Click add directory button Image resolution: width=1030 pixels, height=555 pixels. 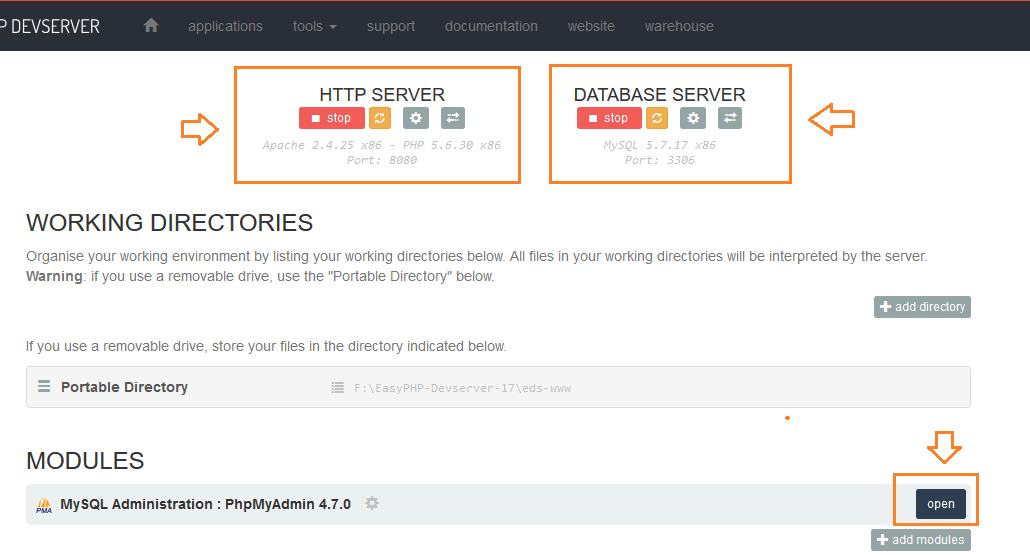pyautogui.click(x=922, y=307)
